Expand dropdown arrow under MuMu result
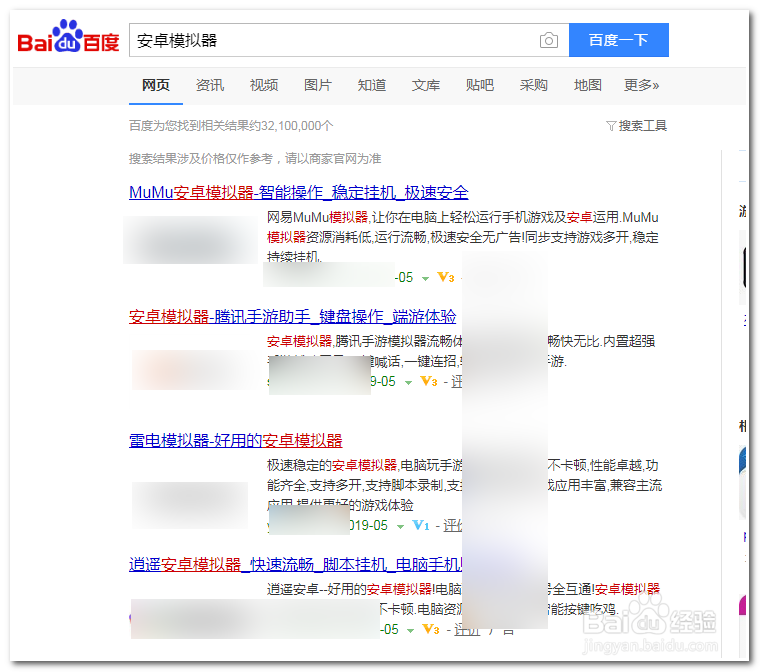This screenshot has width=760, height=672. [x=426, y=279]
